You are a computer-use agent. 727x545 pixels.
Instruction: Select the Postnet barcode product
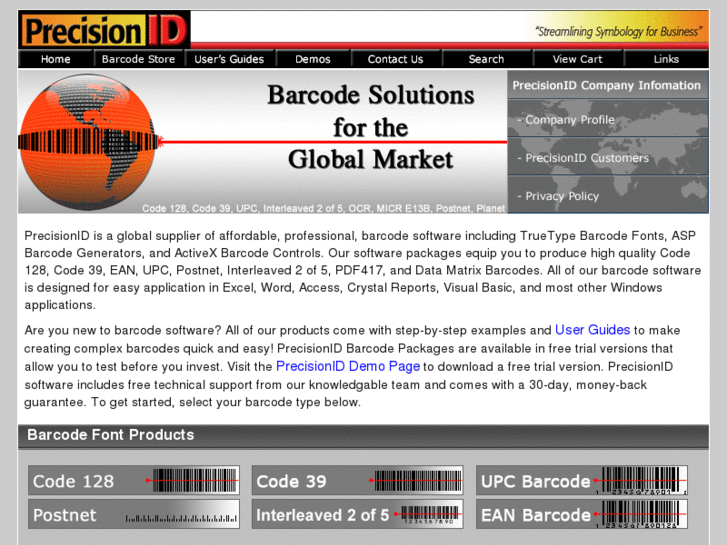click(x=134, y=514)
